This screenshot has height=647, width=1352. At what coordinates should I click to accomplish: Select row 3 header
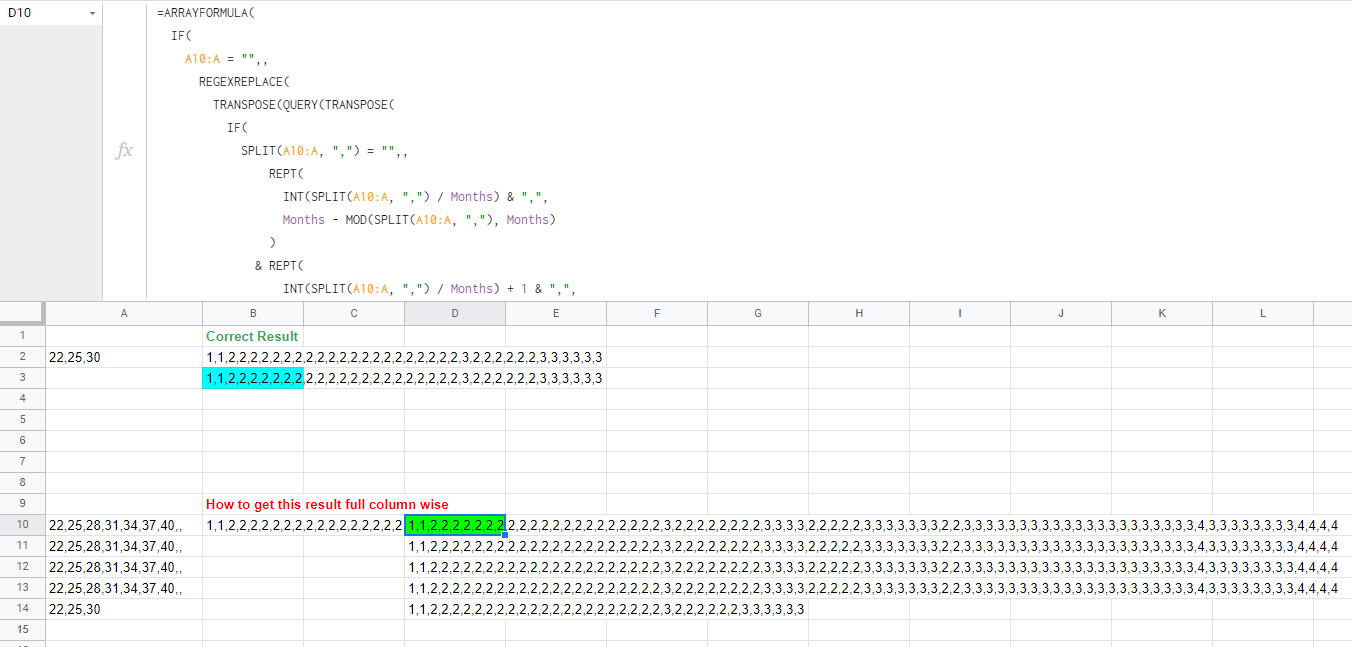click(x=22, y=378)
